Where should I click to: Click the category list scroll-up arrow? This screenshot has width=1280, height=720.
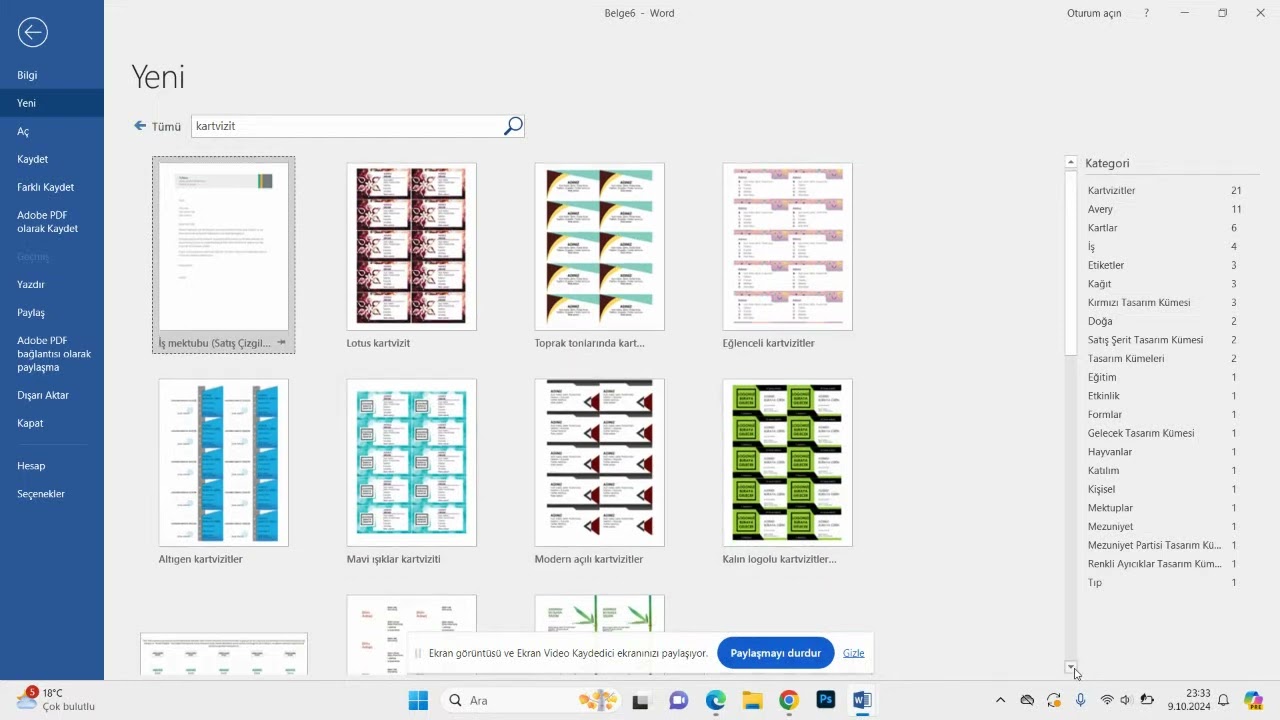1071,162
